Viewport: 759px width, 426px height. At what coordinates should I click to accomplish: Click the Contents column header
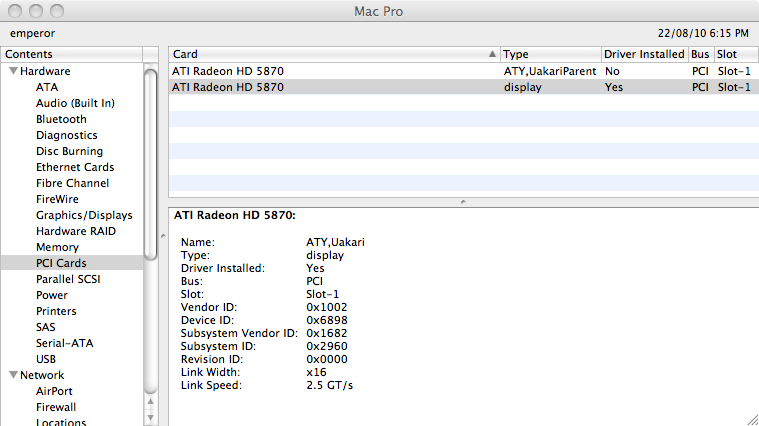point(72,54)
